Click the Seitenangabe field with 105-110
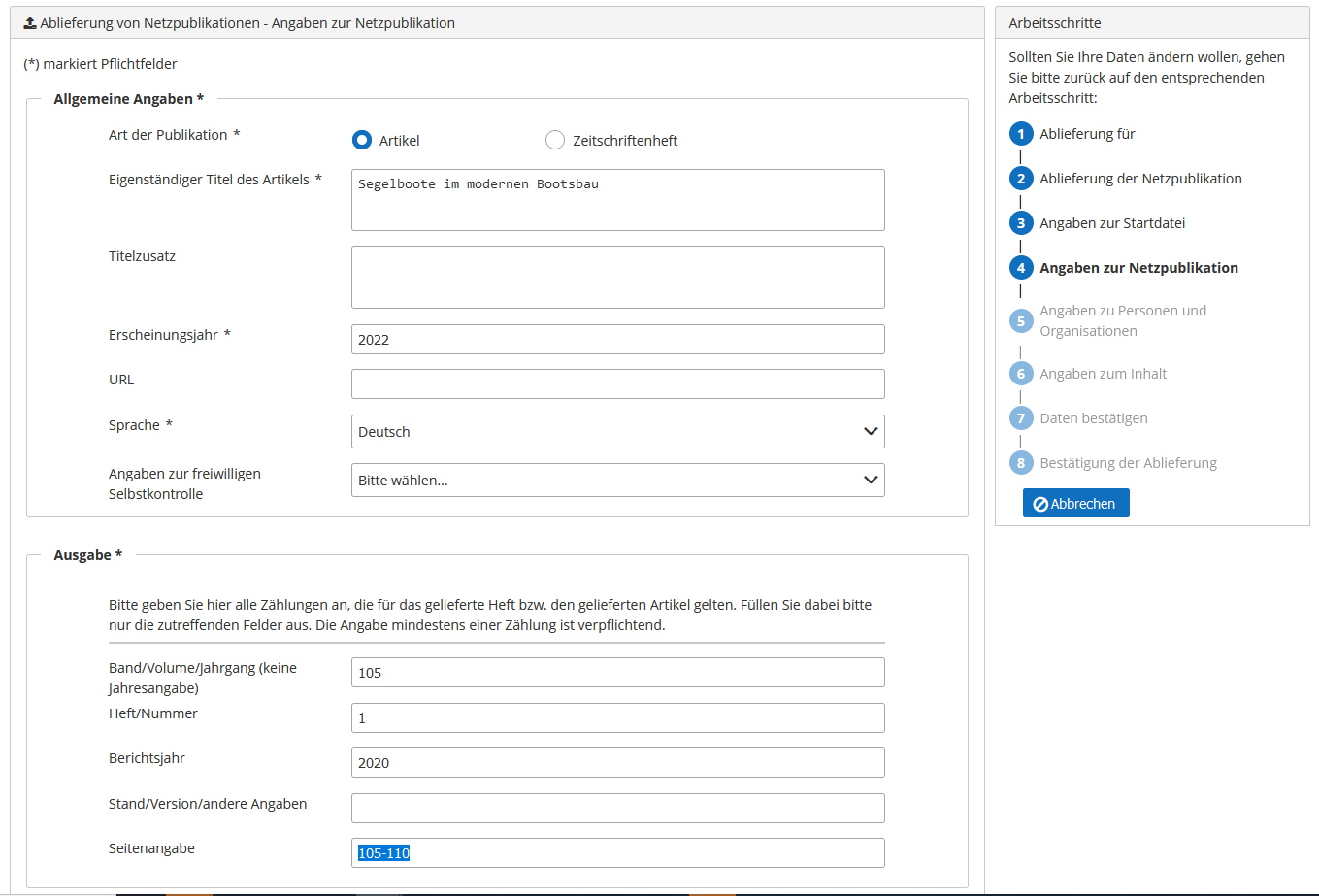 pos(618,852)
